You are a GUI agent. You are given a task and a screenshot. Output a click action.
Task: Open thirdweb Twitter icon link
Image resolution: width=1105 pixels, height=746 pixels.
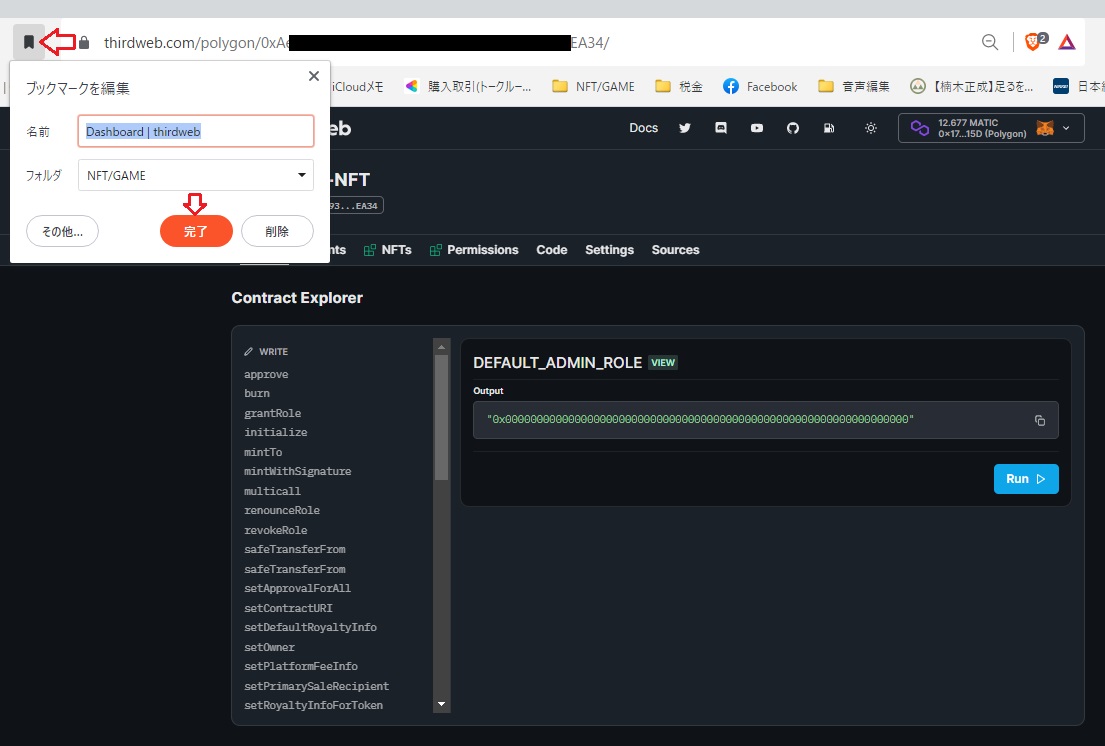click(685, 128)
